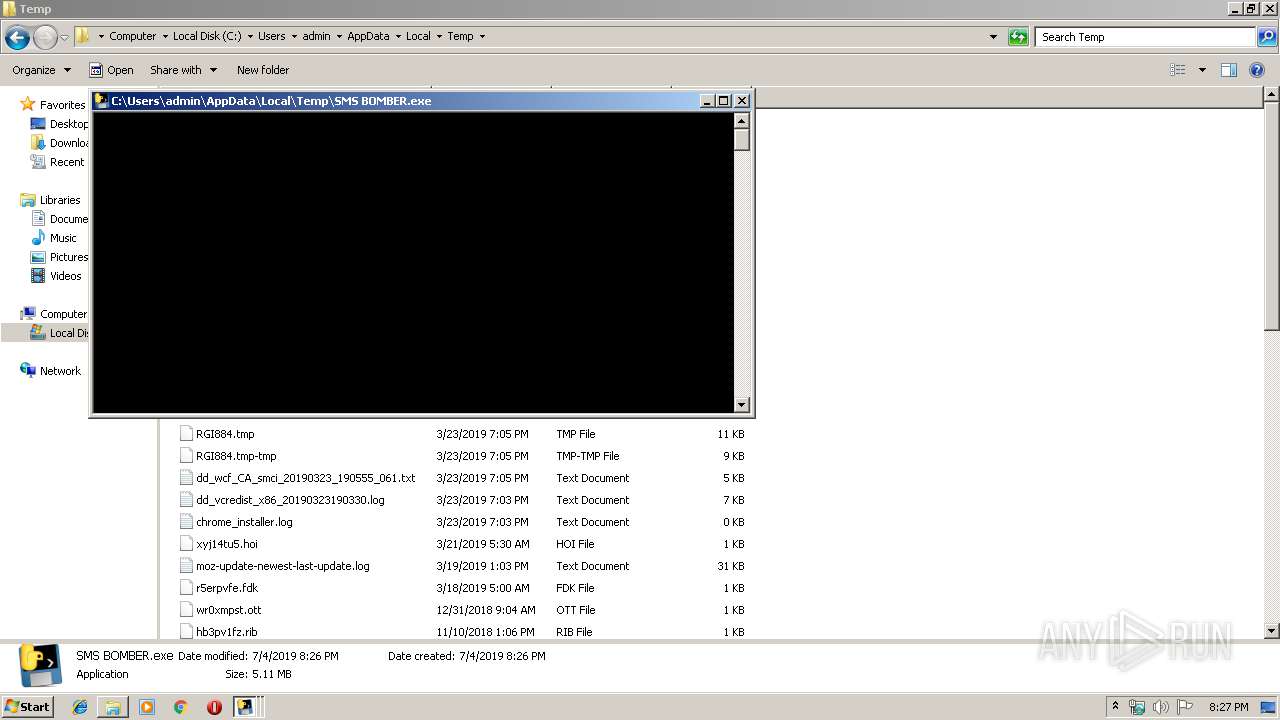Image resolution: width=1280 pixels, height=720 pixels.
Task: Click the Open toolbar button
Action: [x=111, y=70]
